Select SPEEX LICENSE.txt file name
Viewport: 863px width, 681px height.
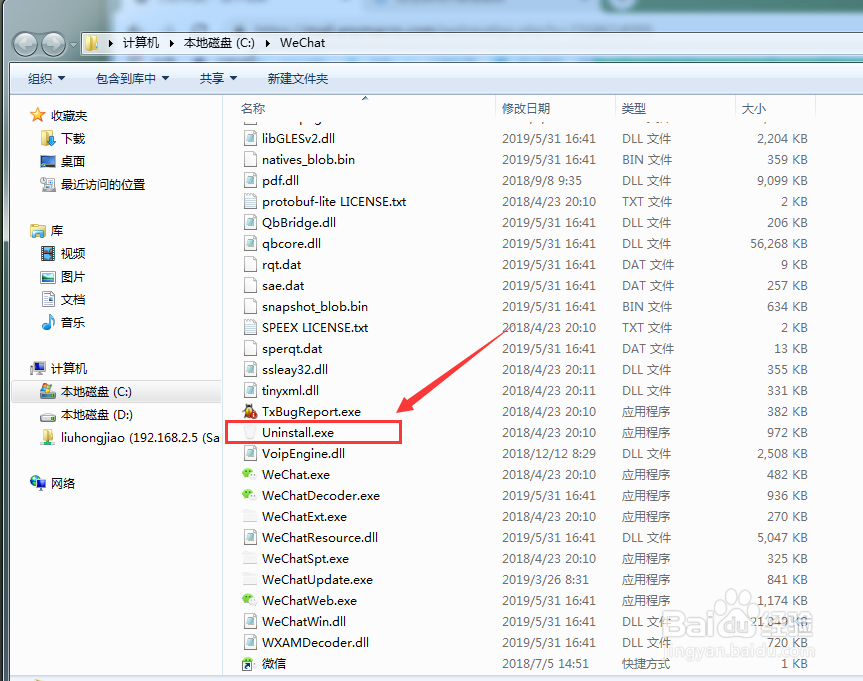click(x=315, y=328)
